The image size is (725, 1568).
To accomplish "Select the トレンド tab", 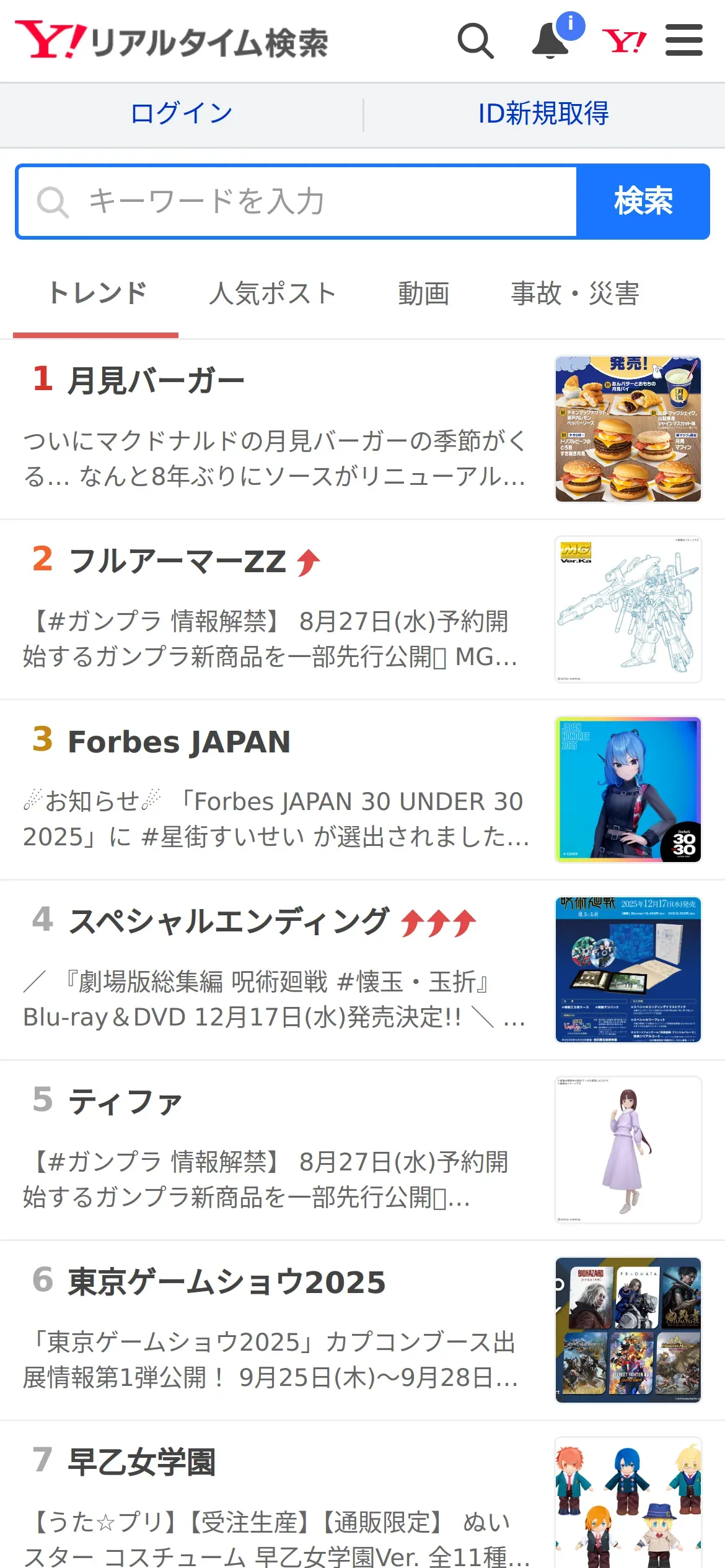I will [x=97, y=293].
